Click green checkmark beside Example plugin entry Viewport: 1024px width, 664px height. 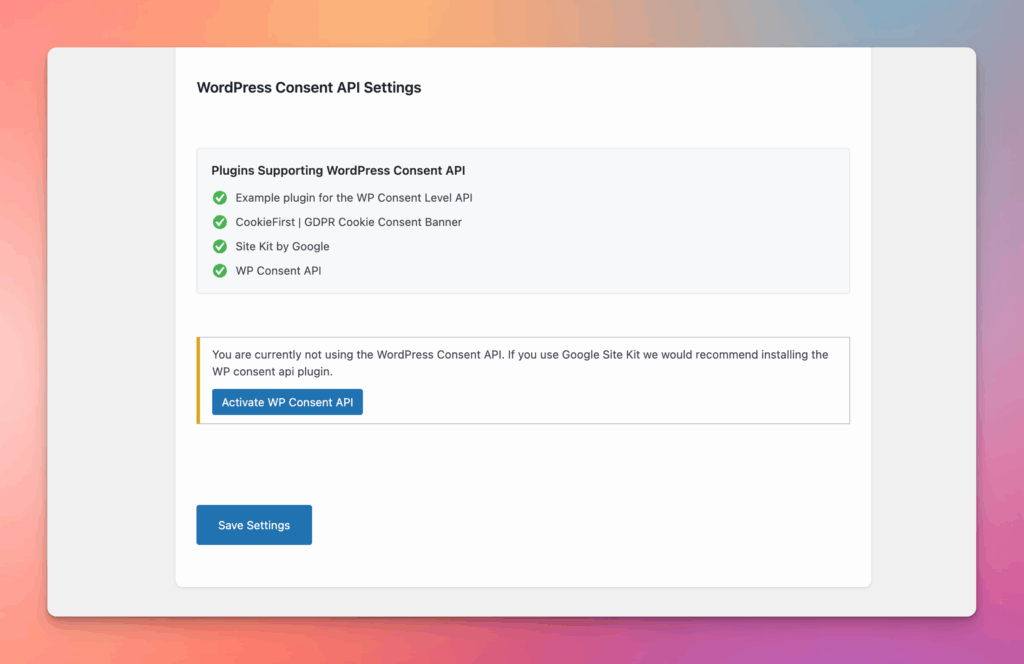tap(220, 198)
